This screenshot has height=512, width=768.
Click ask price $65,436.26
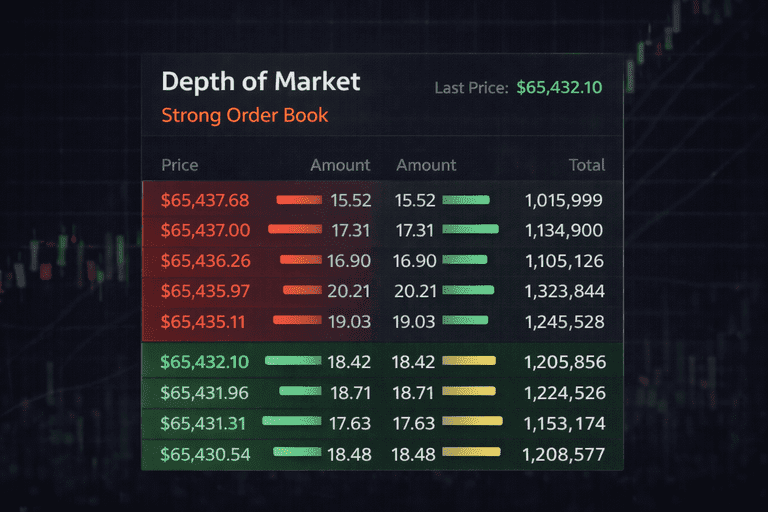point(205,261)
